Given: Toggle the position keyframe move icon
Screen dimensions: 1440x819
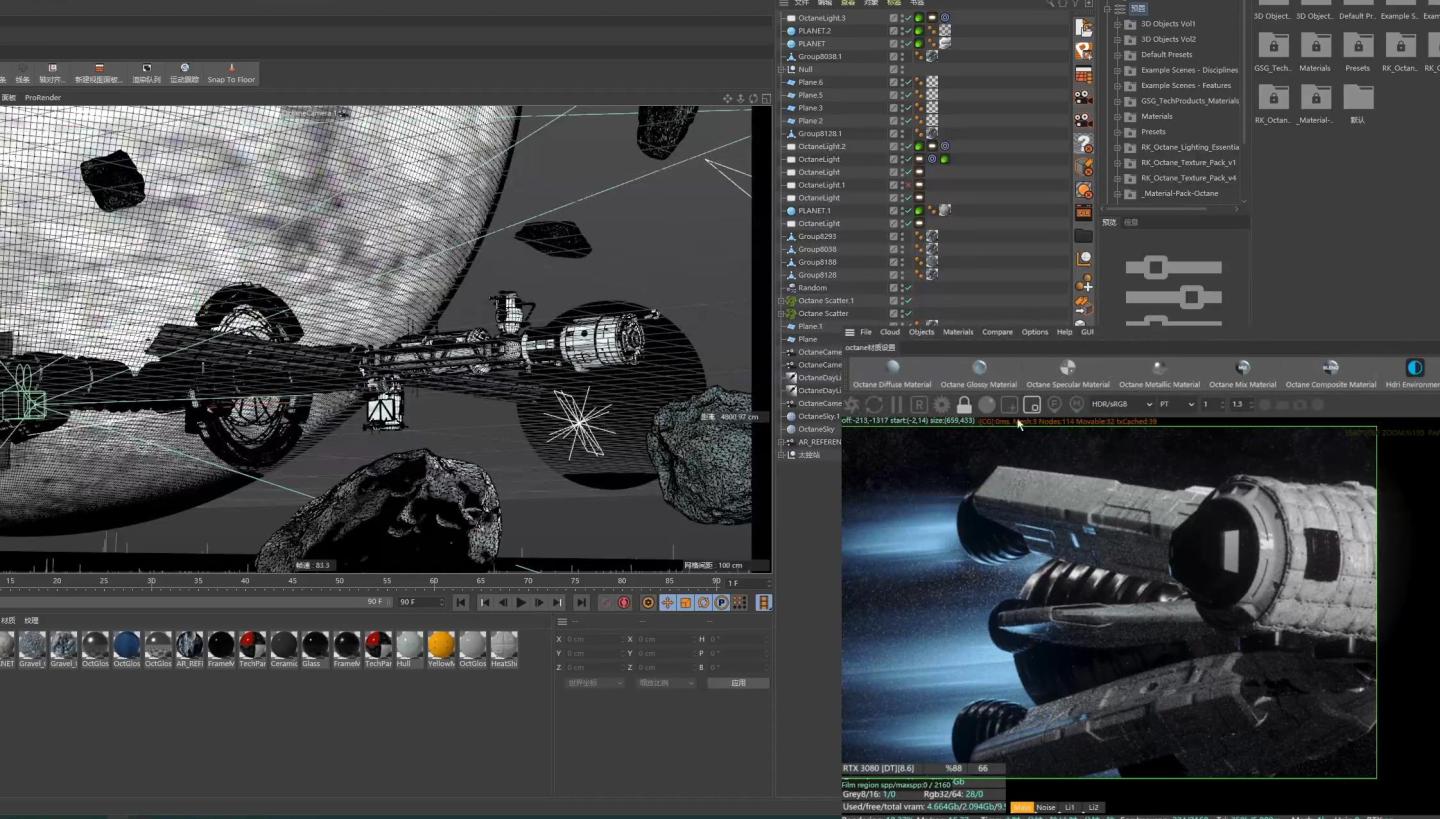Looking at the screenshot, I should (x=667, y=602).
